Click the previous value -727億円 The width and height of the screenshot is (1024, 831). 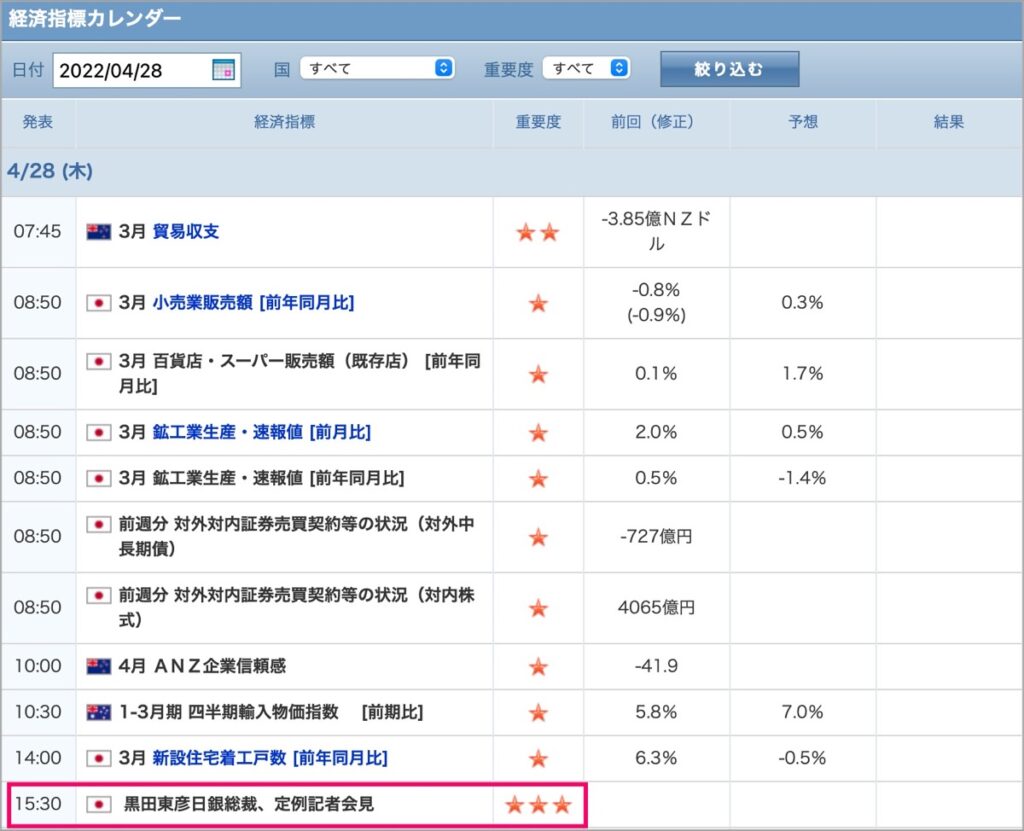656,536
